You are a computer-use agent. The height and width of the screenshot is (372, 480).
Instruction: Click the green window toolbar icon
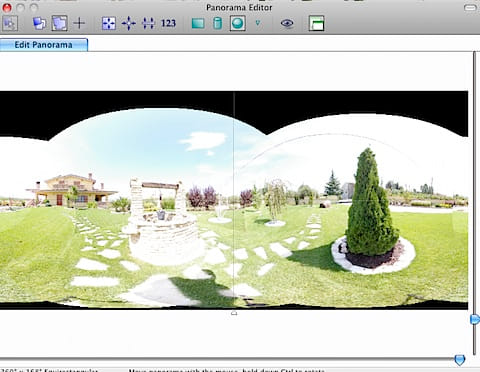(316, 23)
